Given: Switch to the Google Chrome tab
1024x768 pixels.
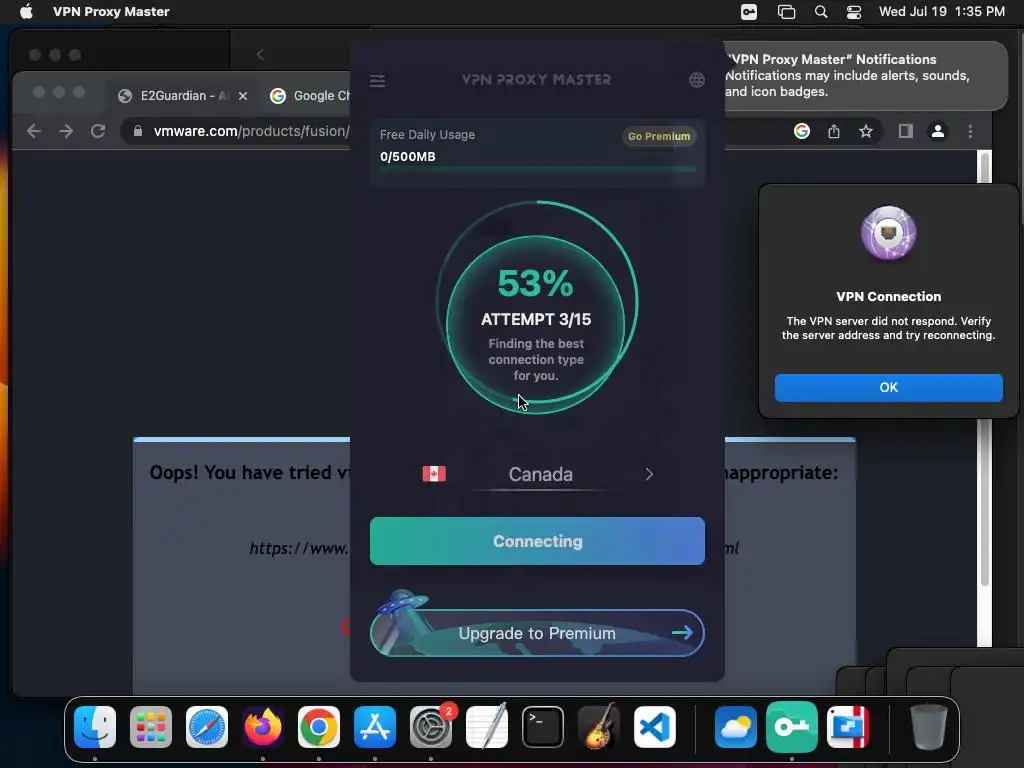Looking at the screenshot, I should 310,95.
